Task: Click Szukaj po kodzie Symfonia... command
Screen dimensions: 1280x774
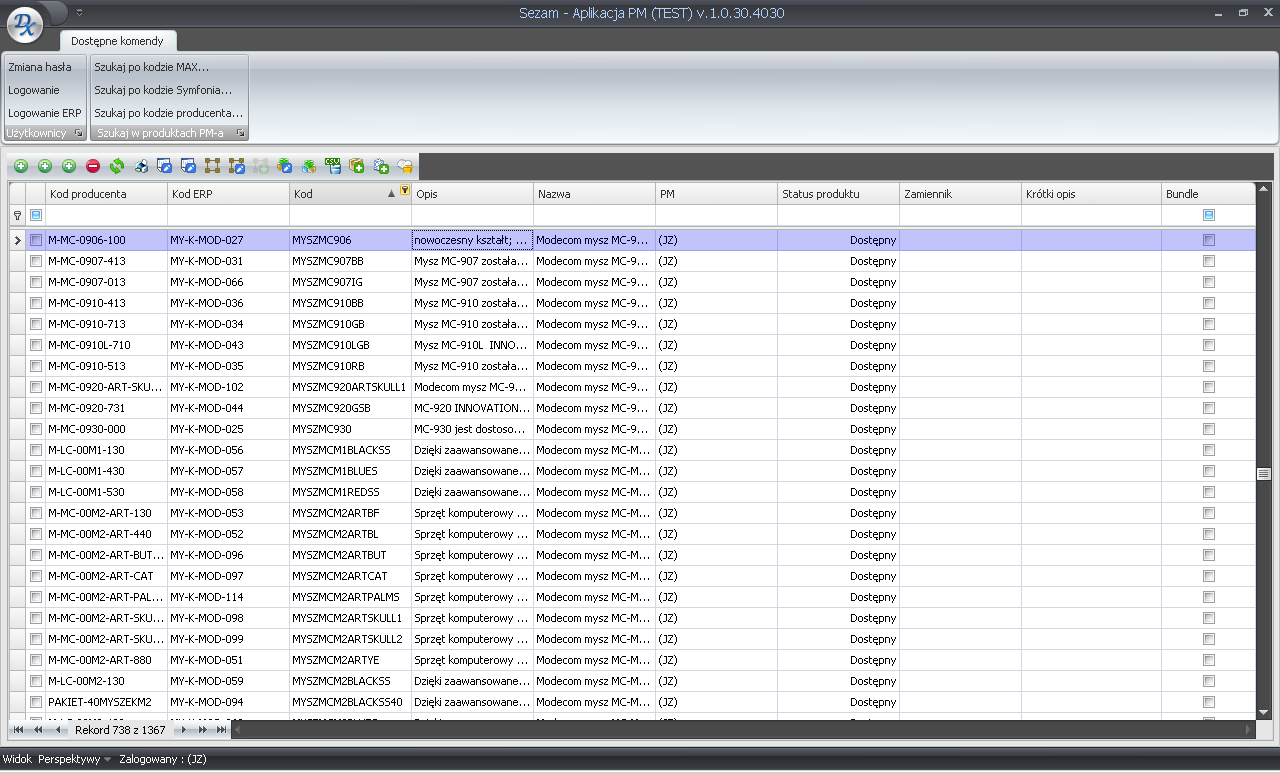Action: [x=163, y=90]
